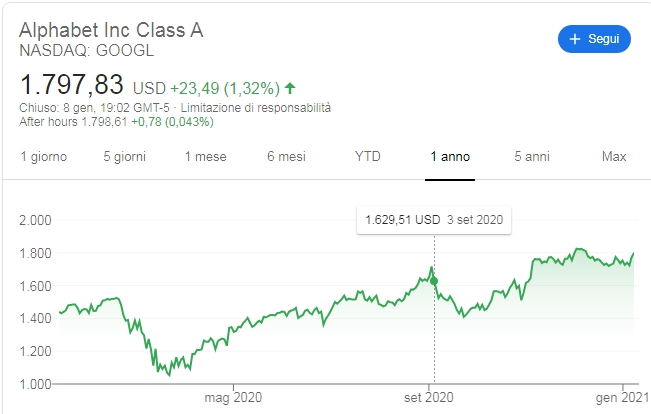Click the set 2020 axis label
The image size is (651, 414).
pyautogui.click(x=428, y=397)
